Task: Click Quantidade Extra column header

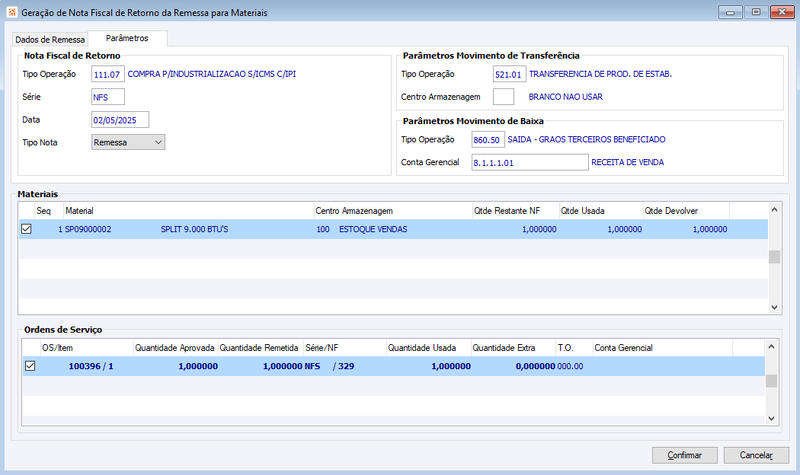Action: coord(513,347)
